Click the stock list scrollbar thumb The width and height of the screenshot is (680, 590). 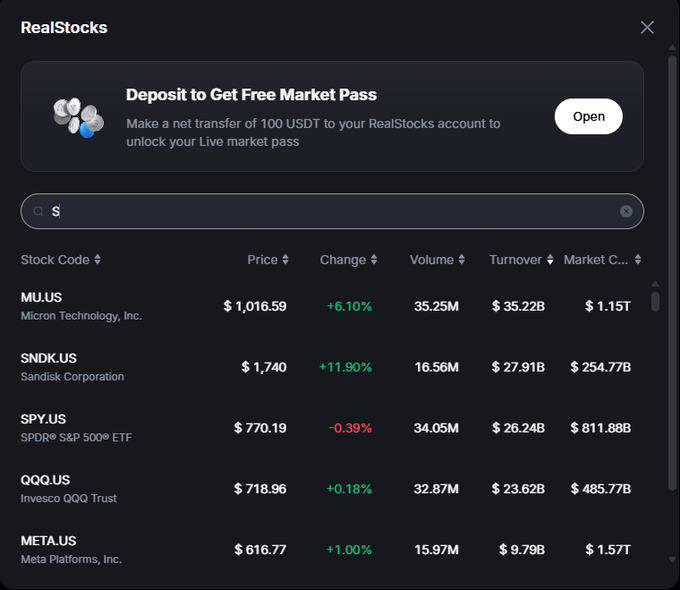(655, 302)
